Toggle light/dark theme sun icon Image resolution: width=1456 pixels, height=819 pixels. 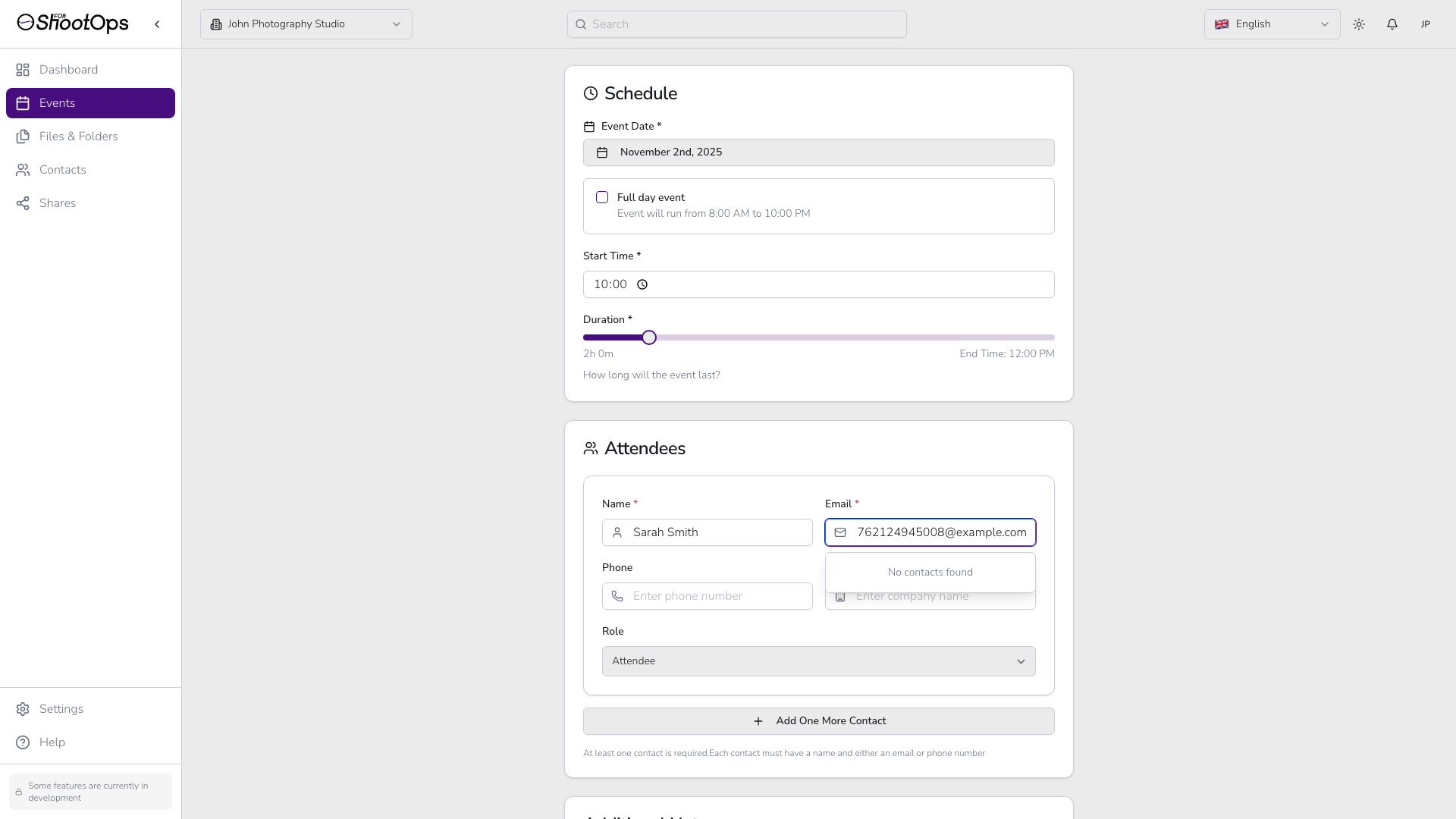click(1359, 24)
